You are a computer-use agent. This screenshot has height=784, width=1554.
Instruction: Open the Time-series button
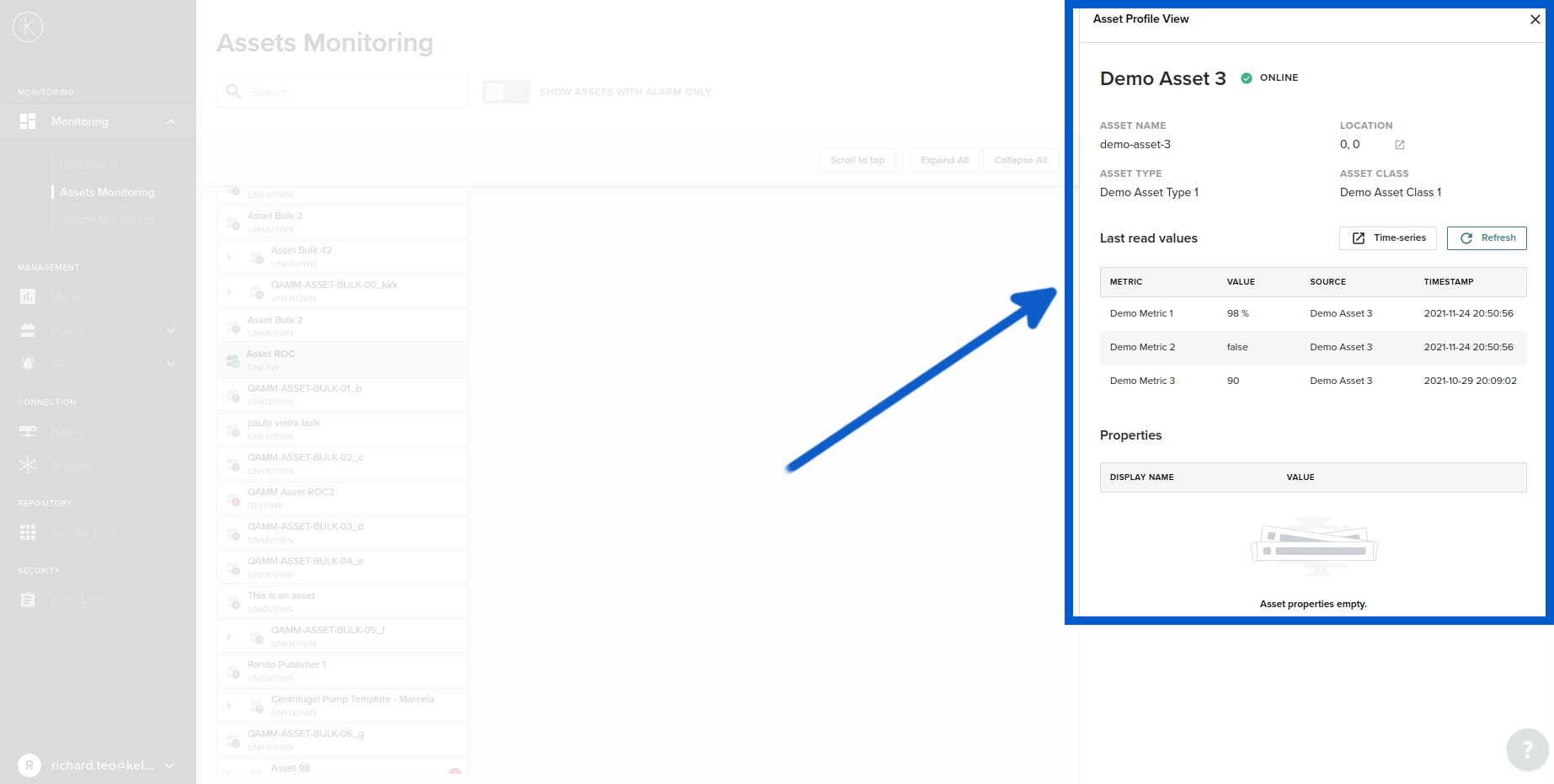(1388, 238)
